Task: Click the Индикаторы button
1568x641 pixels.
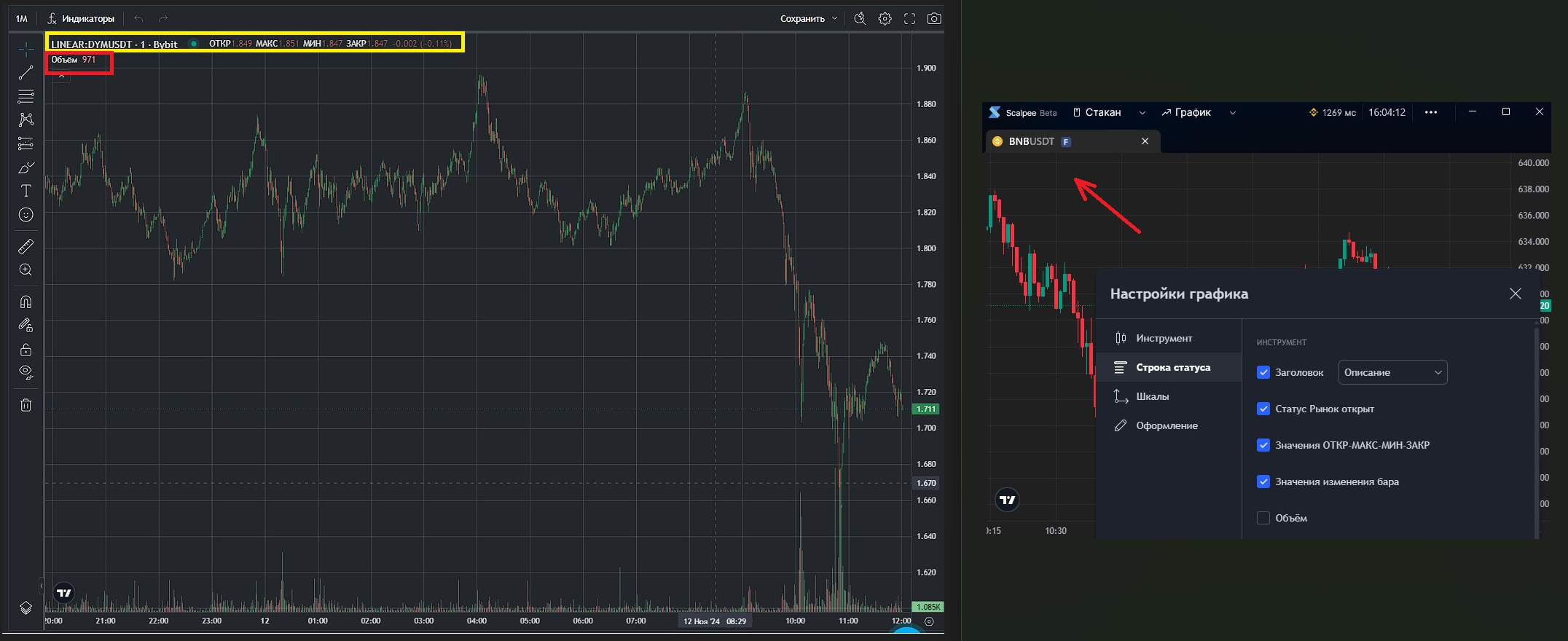Action: [81, 19]
